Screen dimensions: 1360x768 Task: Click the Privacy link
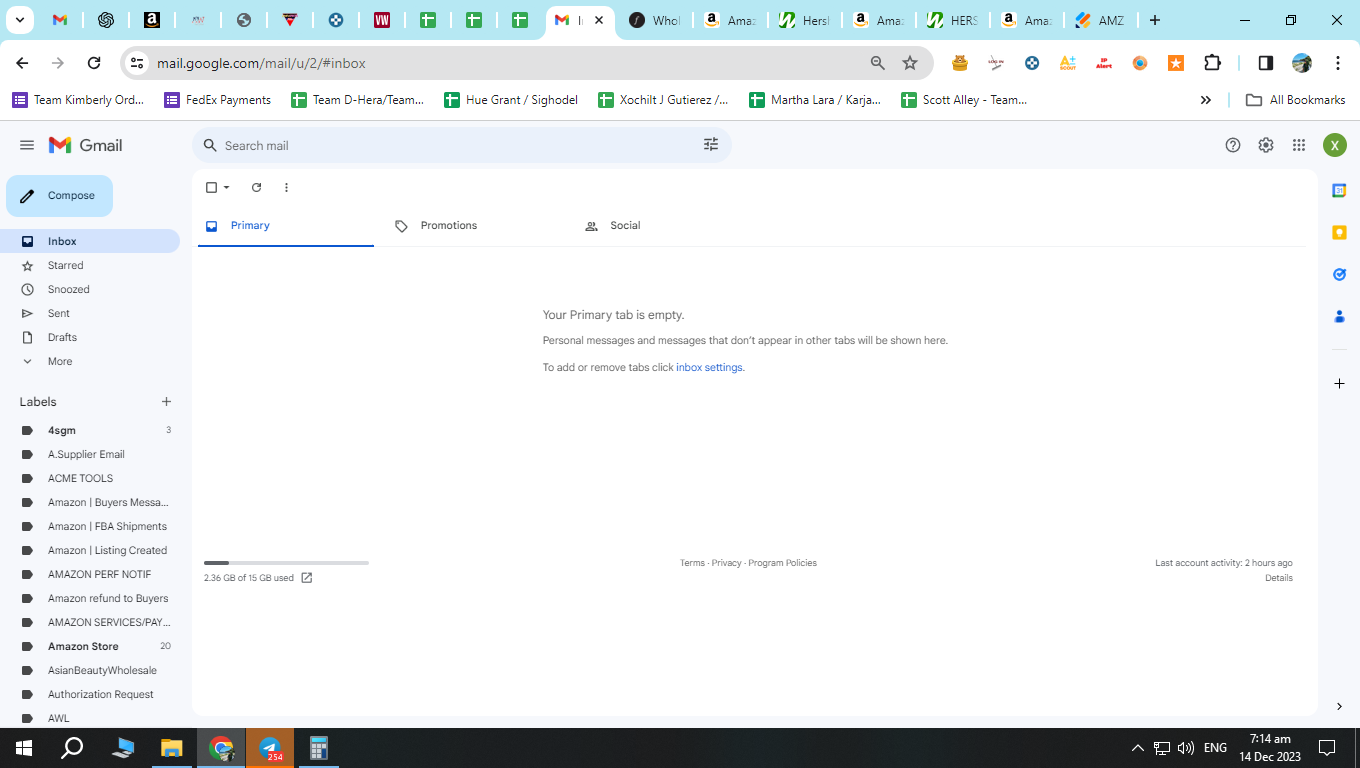[x=727, y=563]
